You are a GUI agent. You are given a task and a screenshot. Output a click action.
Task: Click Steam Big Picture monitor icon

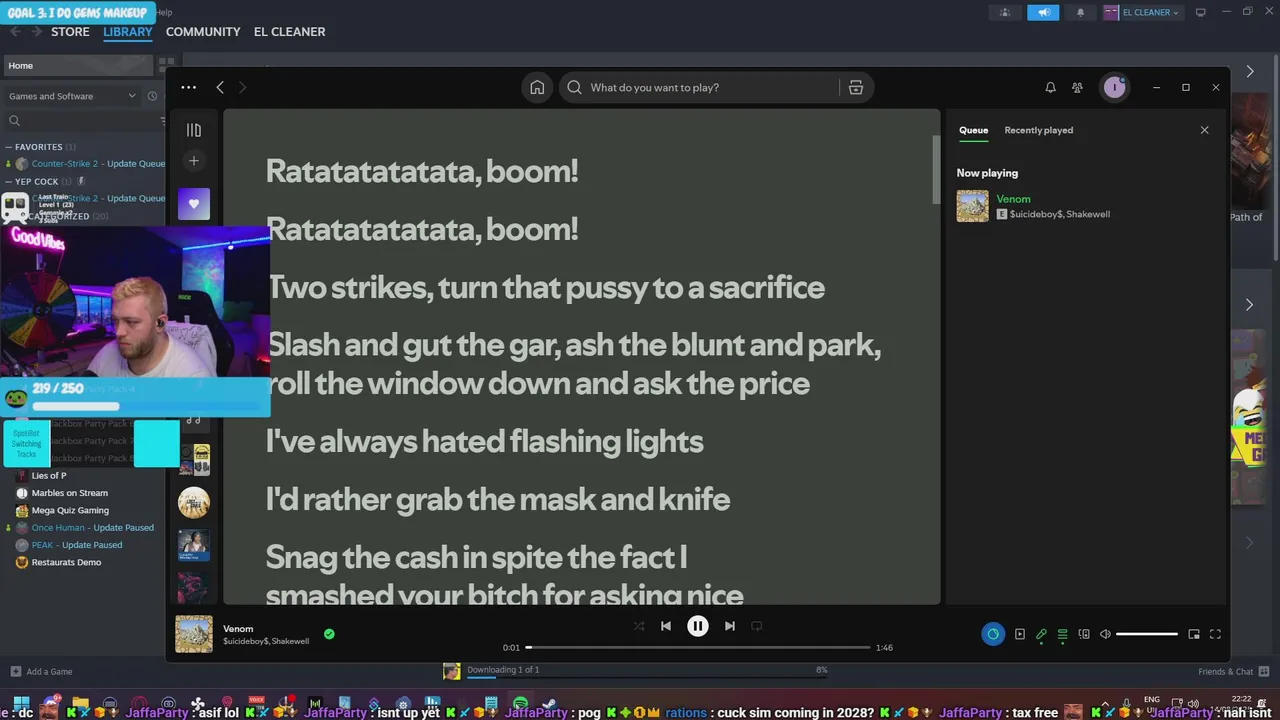tap(1201, 12)
